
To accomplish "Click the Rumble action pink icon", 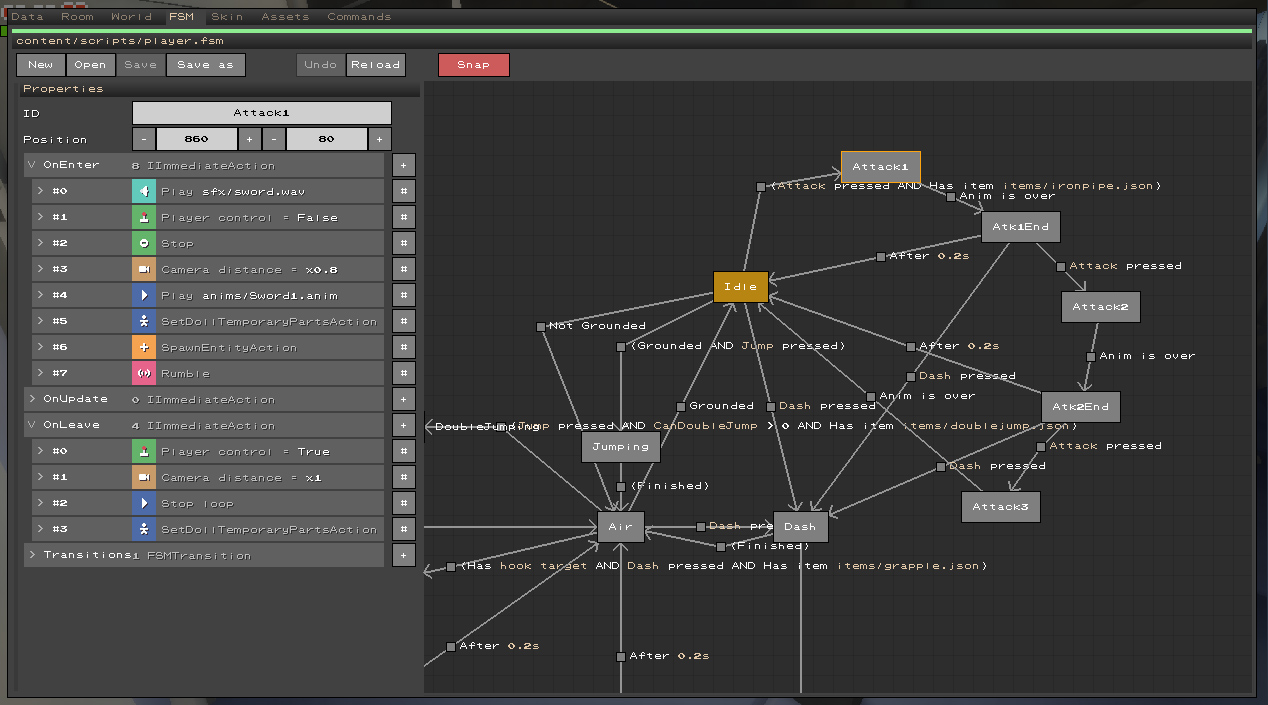I will 144,373.
